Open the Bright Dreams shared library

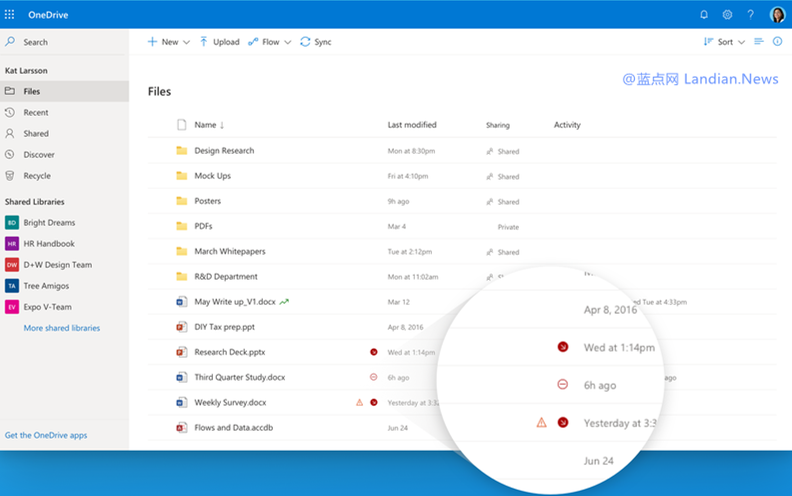pyautogui.click(x=49, y=223)
